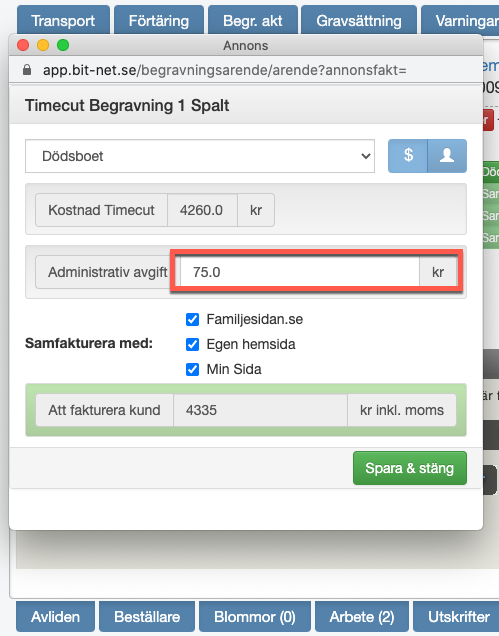Open the Förtäring tab
The height and width of the screenshot is (636, 499).
click(159, 20)
